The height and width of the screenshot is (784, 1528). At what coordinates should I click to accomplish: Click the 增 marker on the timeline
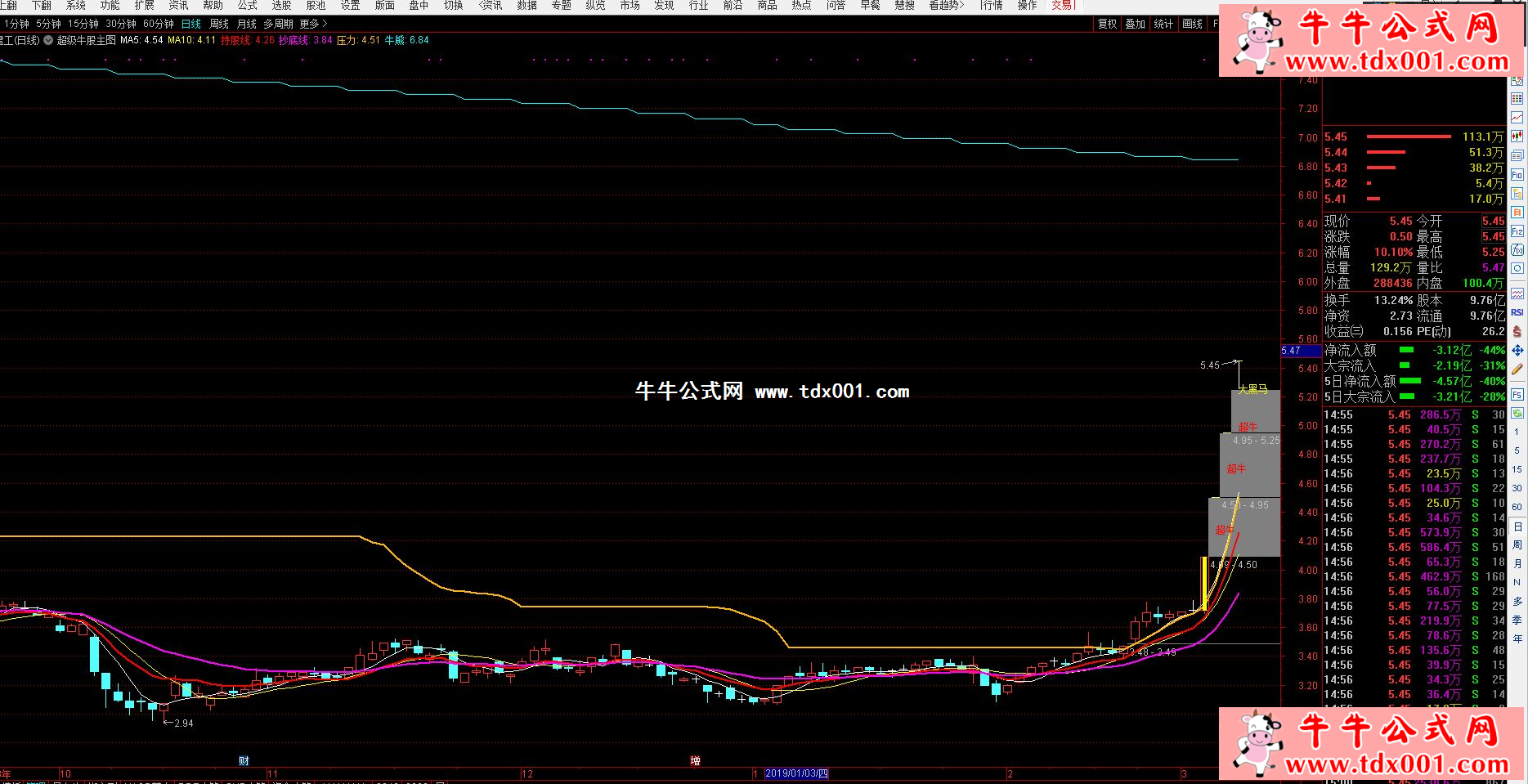pos(695,760)
